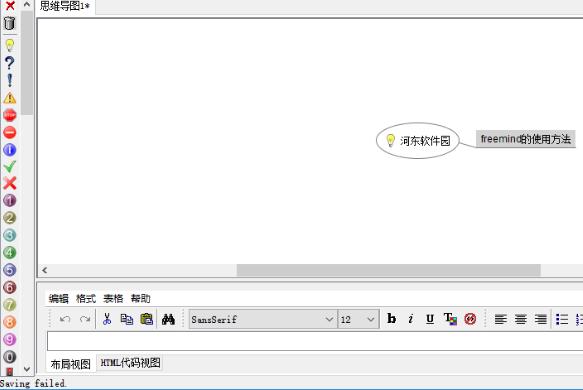Toggle italic formatting button

coord(410,319)
